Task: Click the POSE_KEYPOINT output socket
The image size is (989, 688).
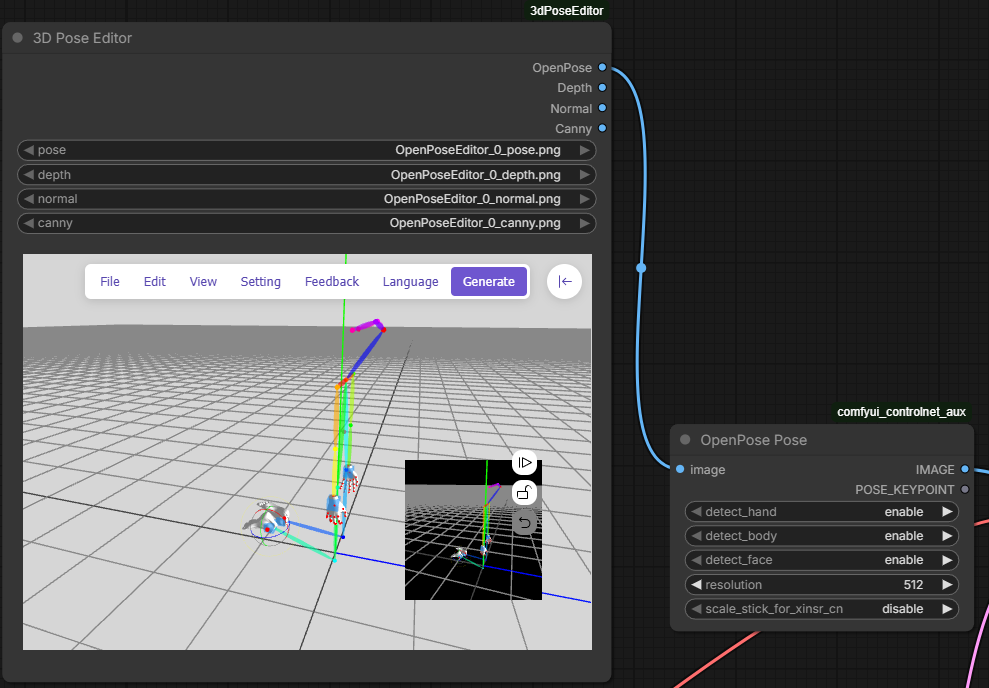Action: click(964, 490)
